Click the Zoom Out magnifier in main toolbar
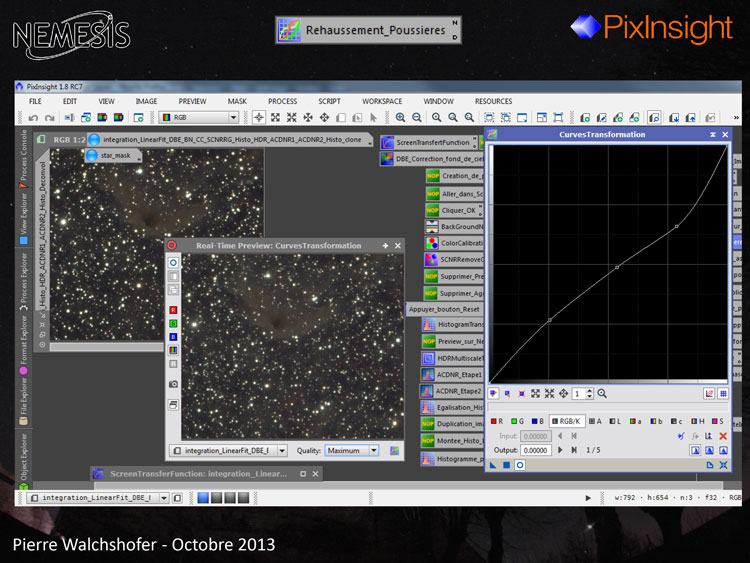The height and width of the screenshot is (563, 750). coord(417,117)
